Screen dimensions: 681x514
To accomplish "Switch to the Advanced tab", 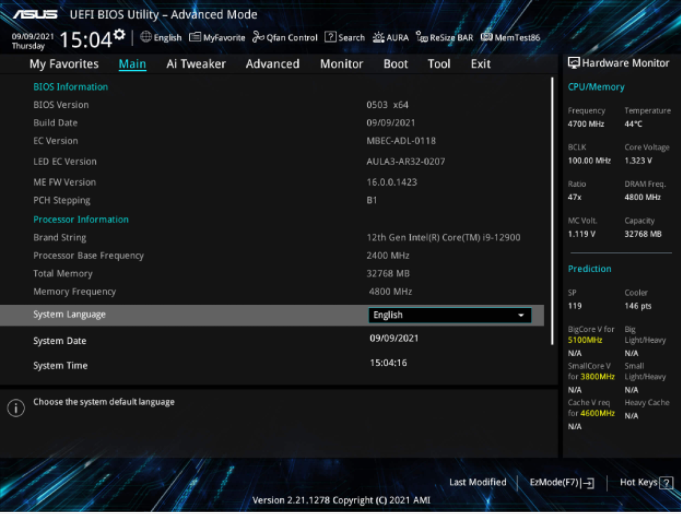I will (x=273, y=64).
